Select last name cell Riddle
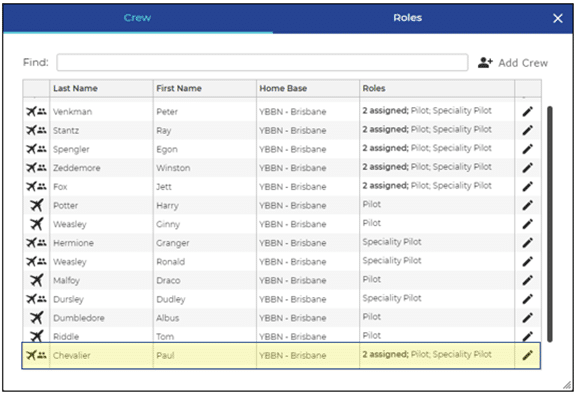578x397 pixels. click(x=101, y=336)
